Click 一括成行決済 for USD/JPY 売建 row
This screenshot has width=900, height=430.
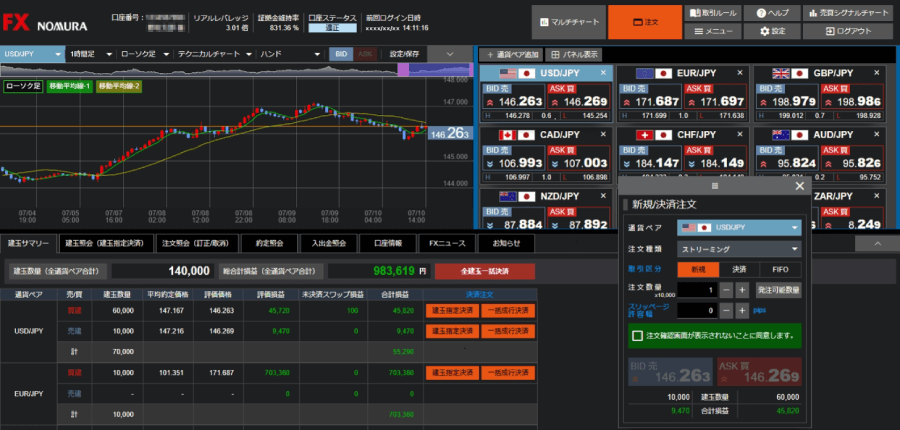click(509, 331)
